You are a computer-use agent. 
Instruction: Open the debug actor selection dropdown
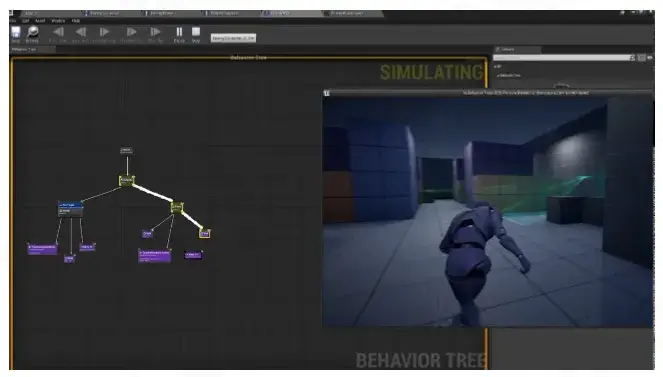[233, 38]
